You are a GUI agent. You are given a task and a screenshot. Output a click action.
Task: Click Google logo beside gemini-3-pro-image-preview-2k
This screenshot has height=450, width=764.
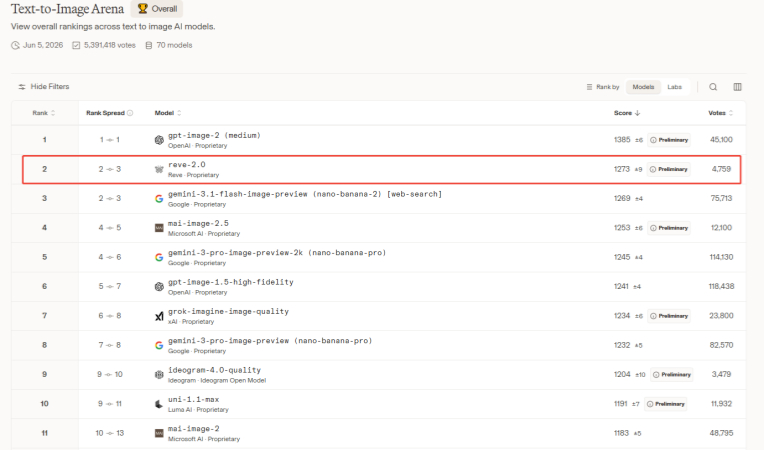[159, 257]
